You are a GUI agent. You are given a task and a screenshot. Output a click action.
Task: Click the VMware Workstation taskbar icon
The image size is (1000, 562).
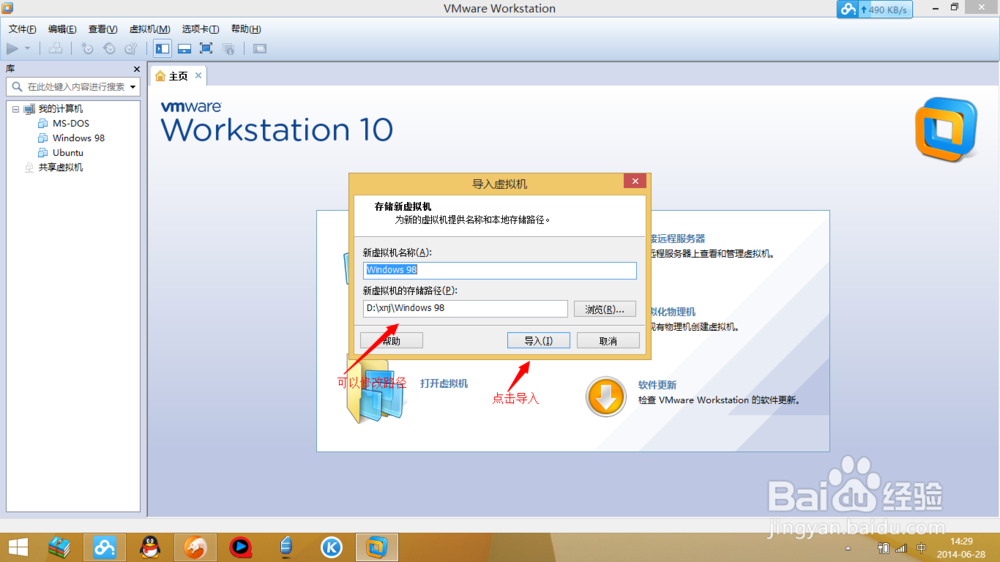pyautogui.click(x=376, y=547)
